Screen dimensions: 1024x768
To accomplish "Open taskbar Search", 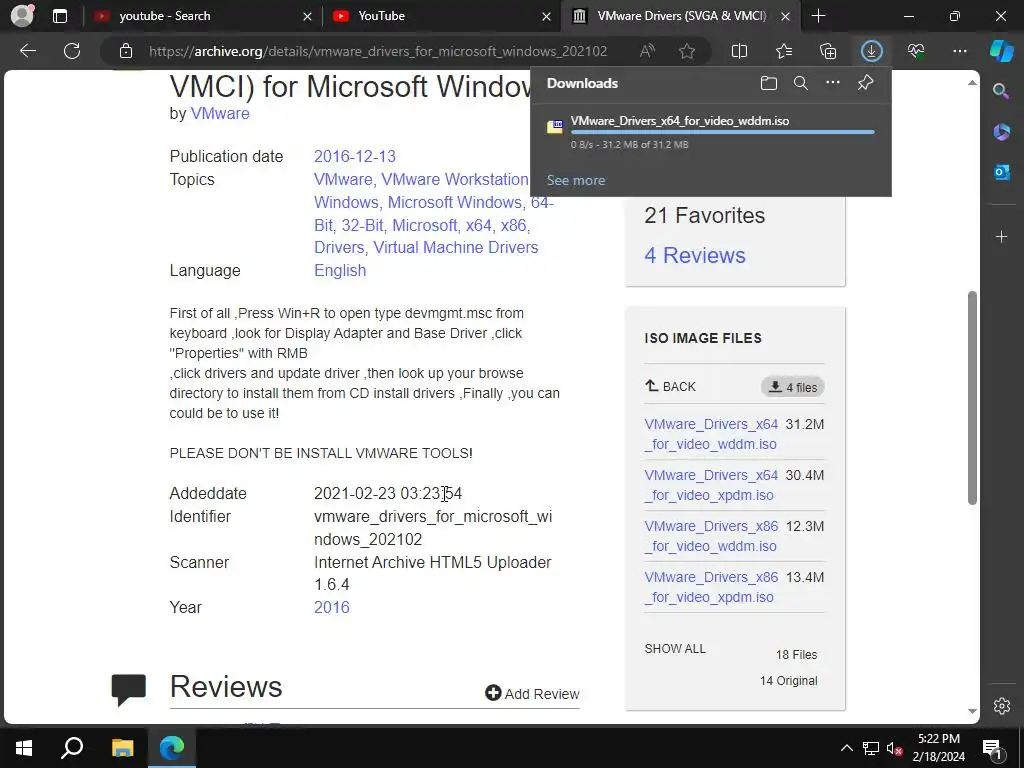I will pyautogui.click(x=72, y=747).
